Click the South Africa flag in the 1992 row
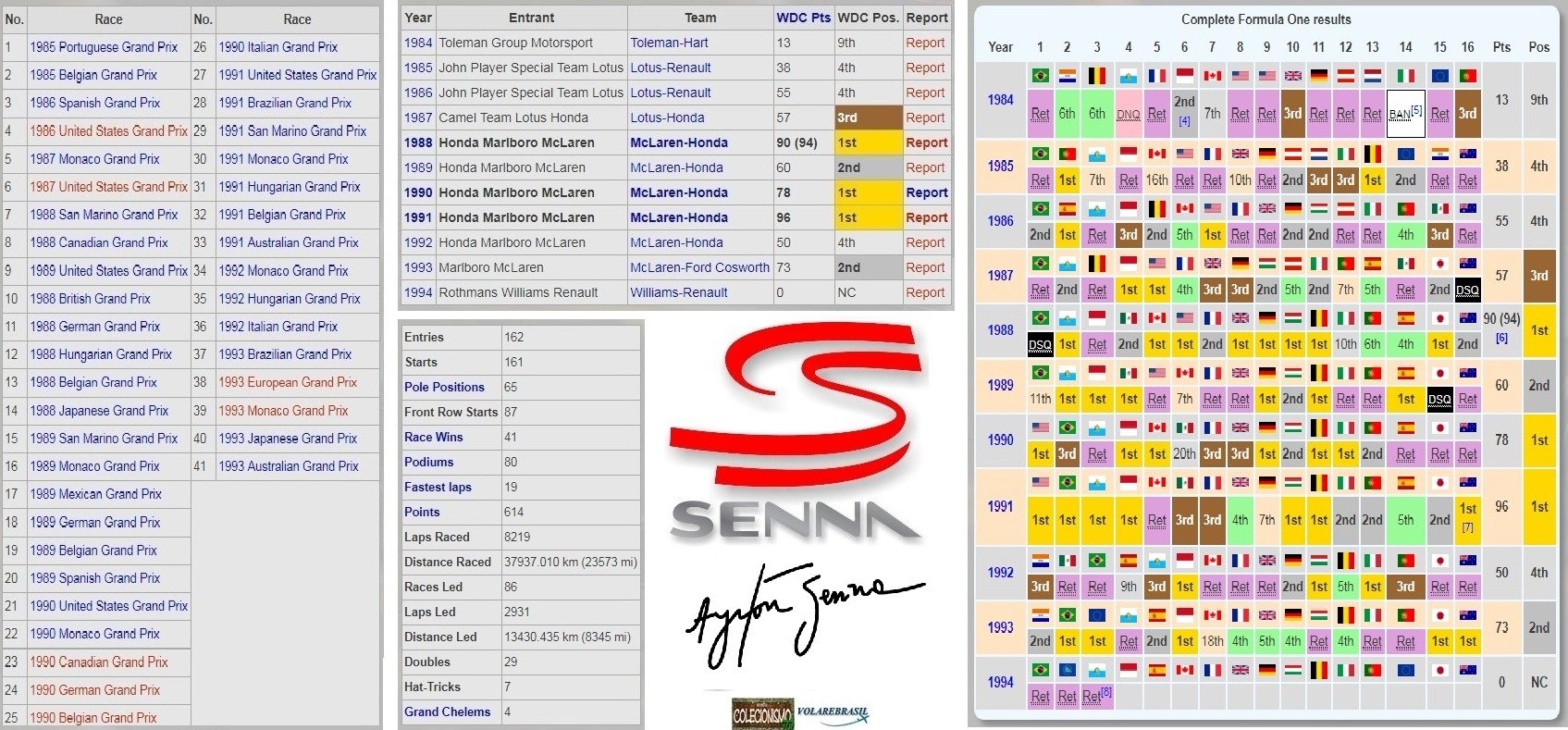Viewport: 1568px width, 730px height. click(x=1040, y=561)
